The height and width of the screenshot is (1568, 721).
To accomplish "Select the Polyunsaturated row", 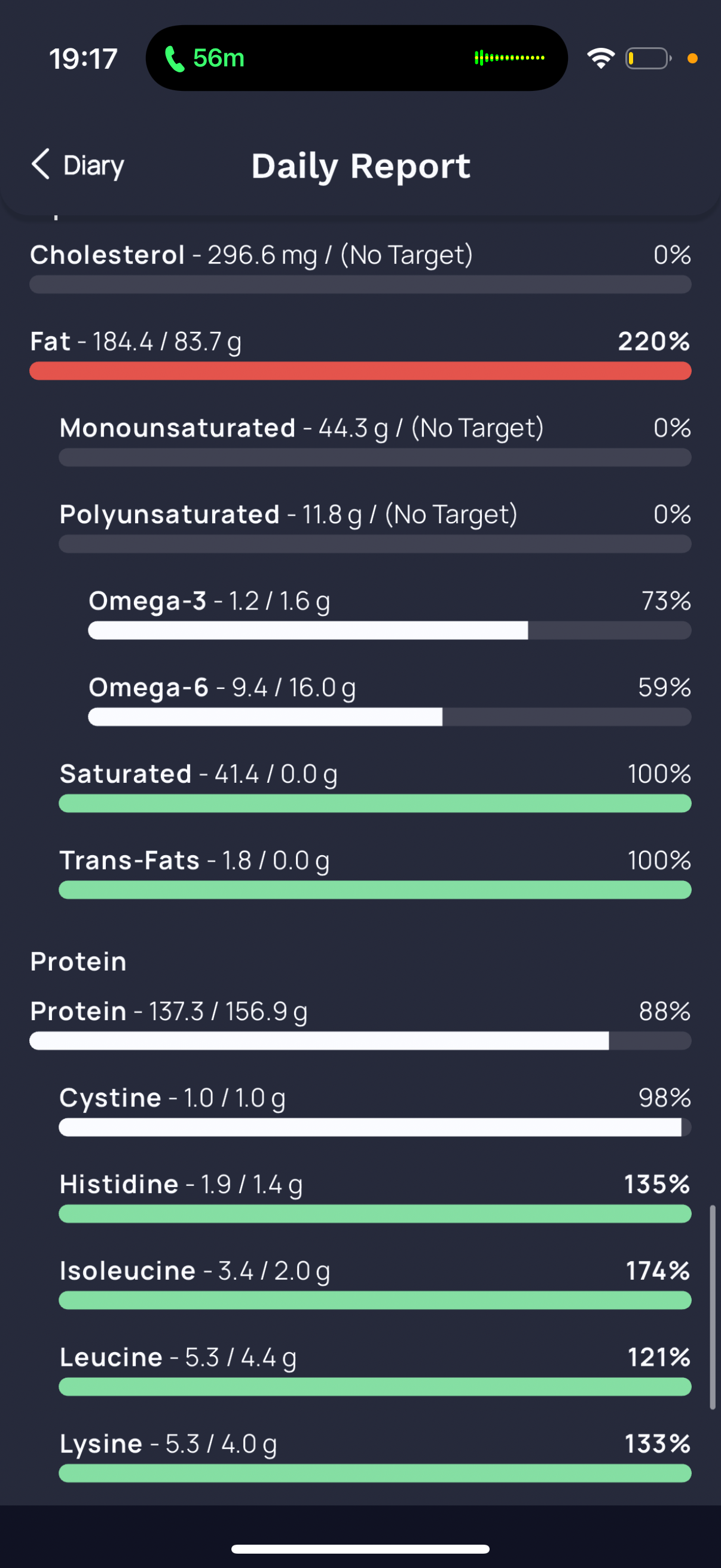I will (375, 526).
